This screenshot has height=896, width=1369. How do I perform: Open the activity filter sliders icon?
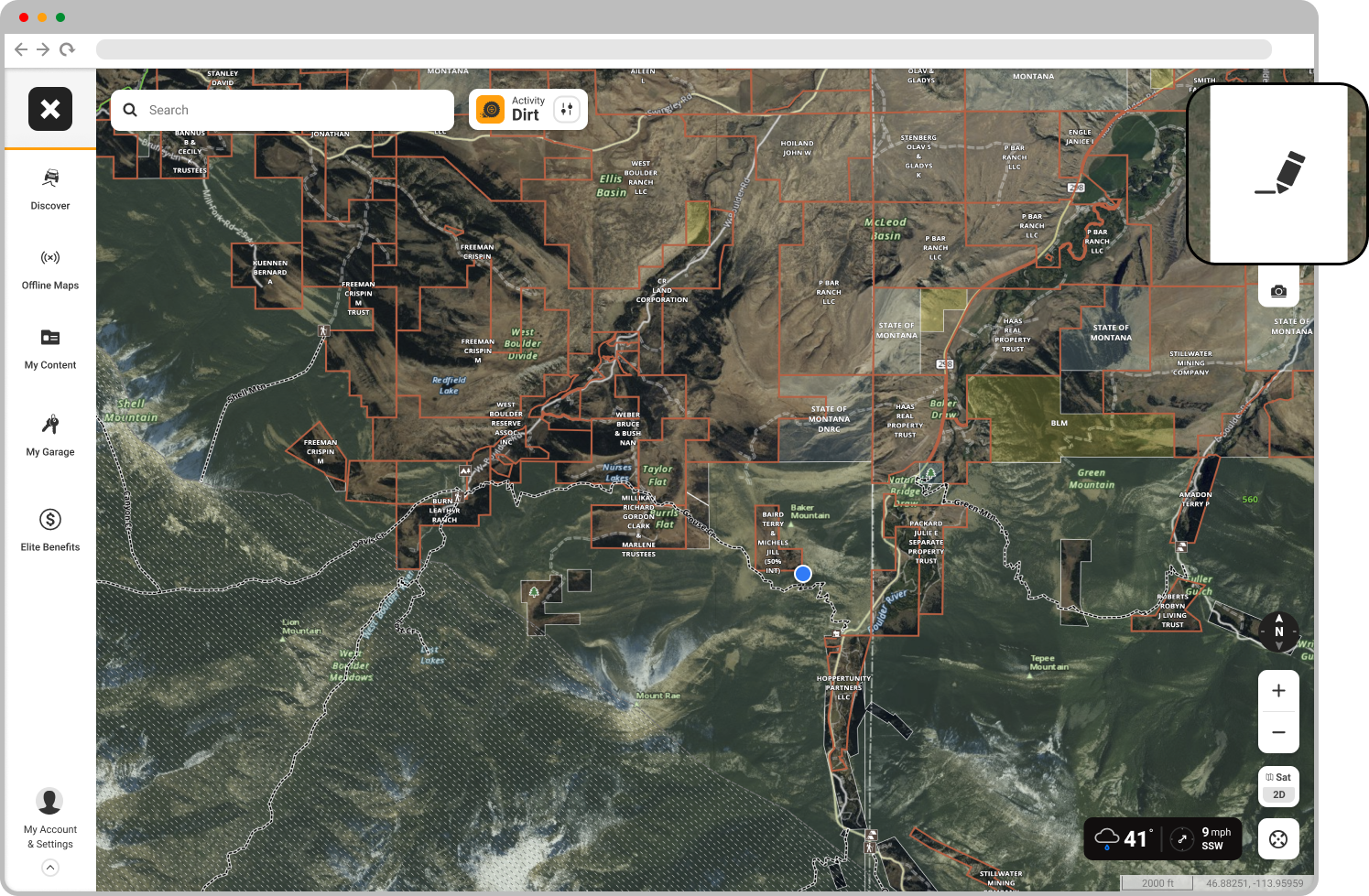(x=567, y=110)
